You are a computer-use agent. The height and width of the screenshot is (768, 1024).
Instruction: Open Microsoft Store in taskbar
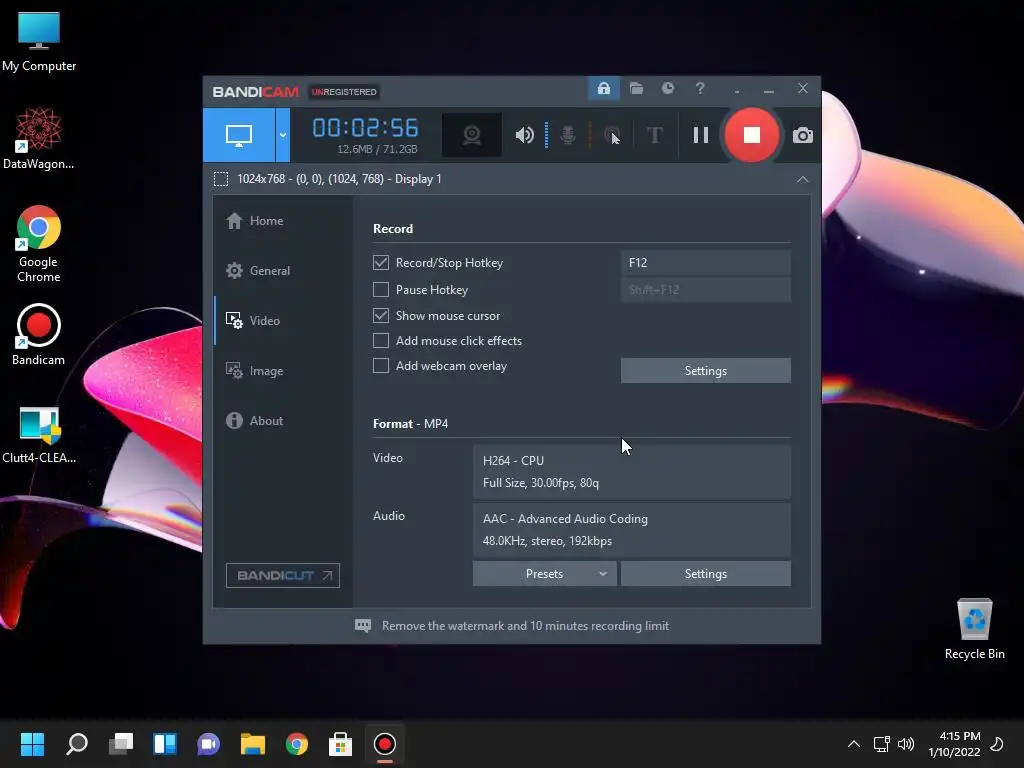[x=340, y=744]
